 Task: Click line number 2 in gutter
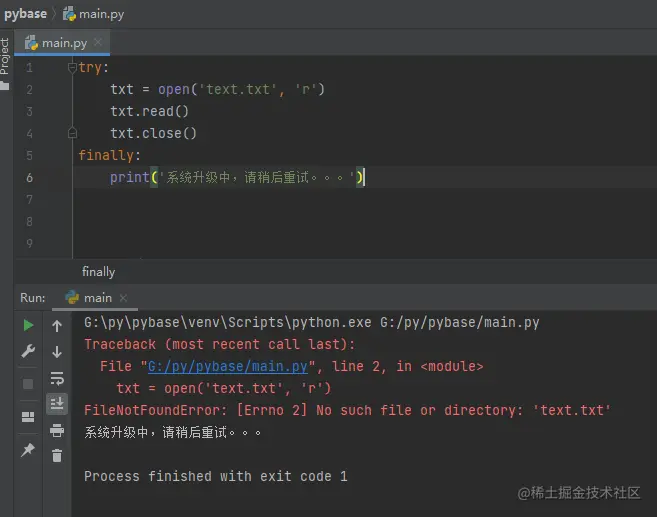click(x=29, y=90)
